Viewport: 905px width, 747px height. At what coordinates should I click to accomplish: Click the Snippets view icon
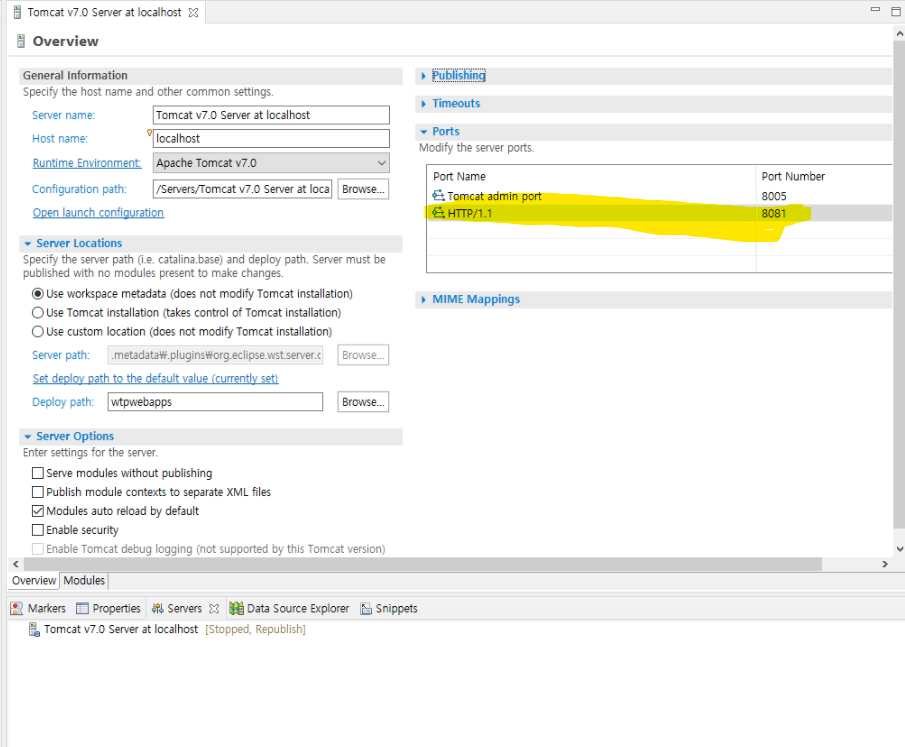tap(366, 608)
